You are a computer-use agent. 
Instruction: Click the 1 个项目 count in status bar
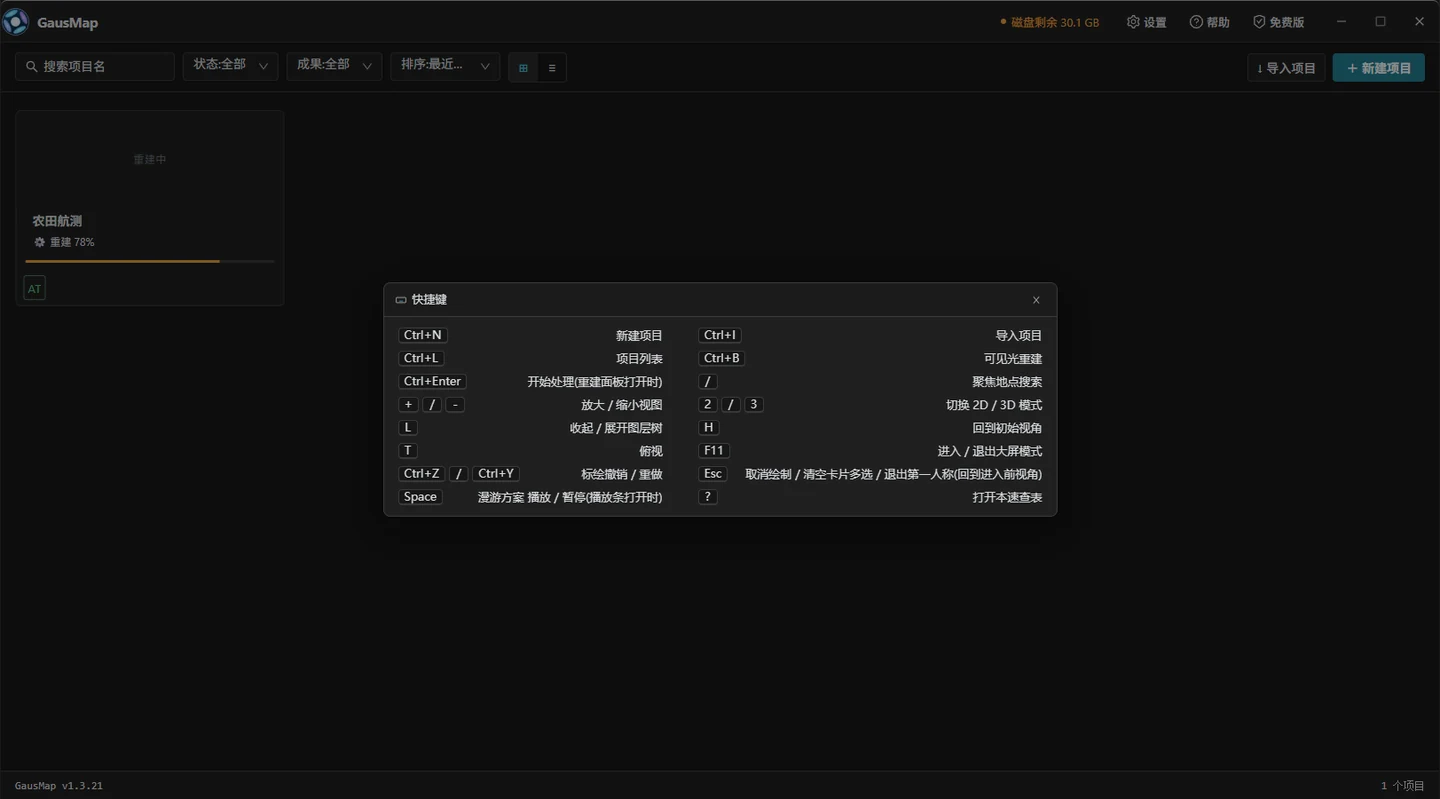pos(1403,786)
